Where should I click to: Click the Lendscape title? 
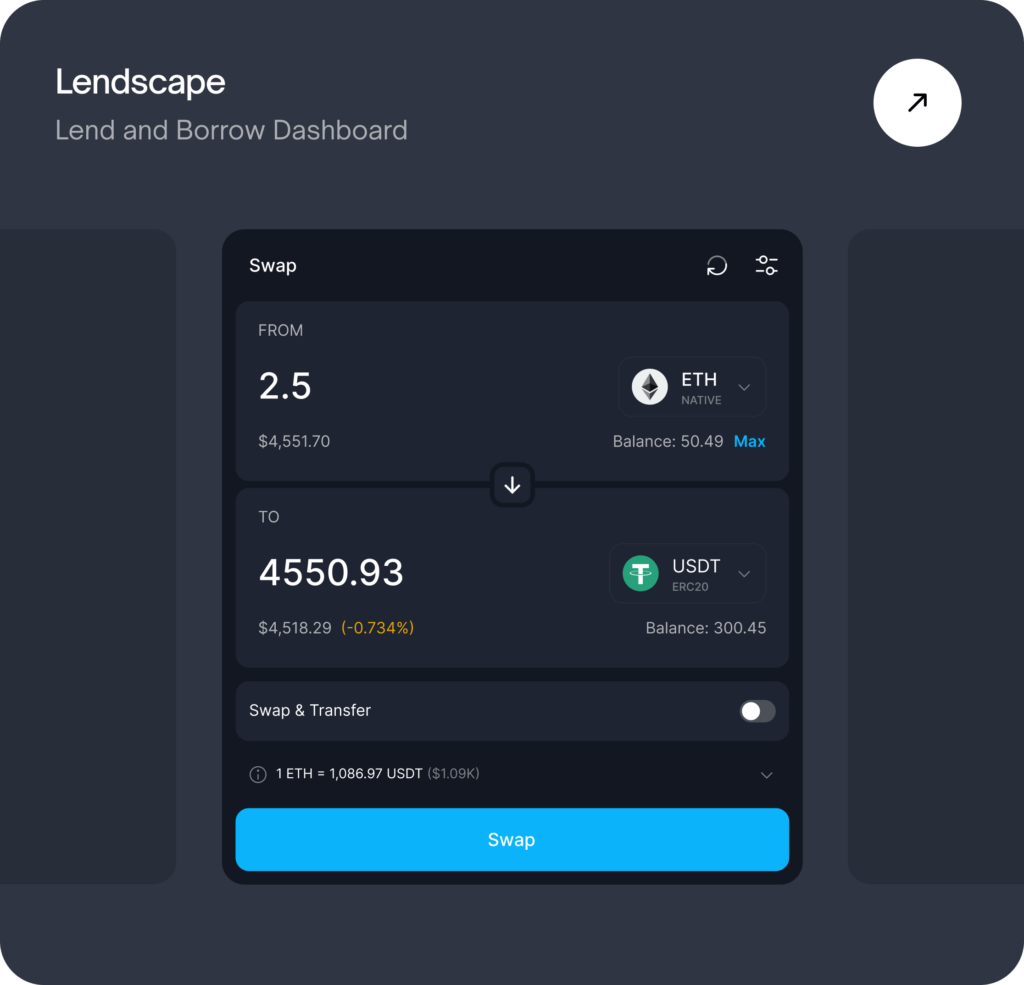pyautogui.click(x=140, y=82)
